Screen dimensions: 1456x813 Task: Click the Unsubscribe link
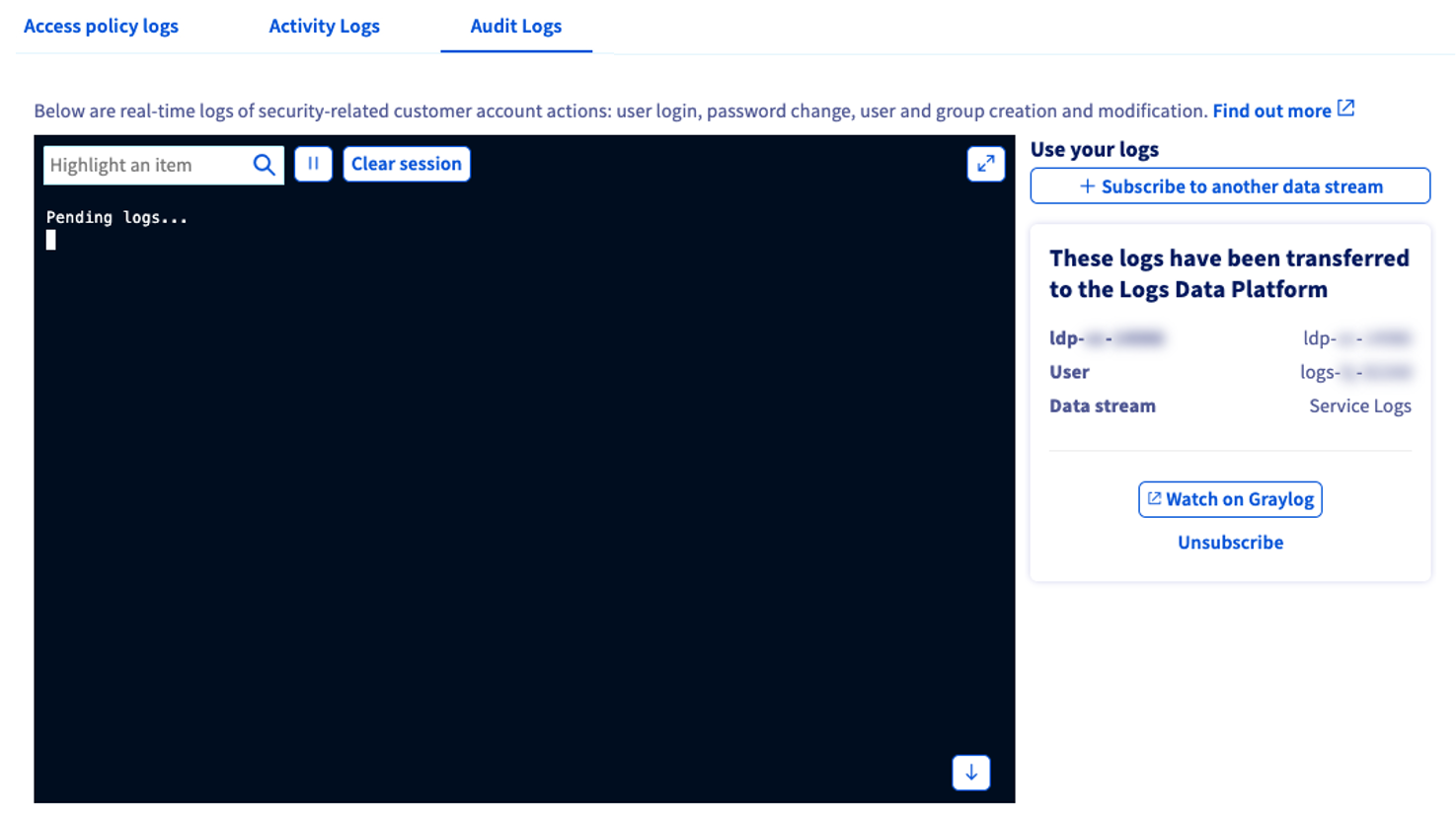coord(1230,542)
